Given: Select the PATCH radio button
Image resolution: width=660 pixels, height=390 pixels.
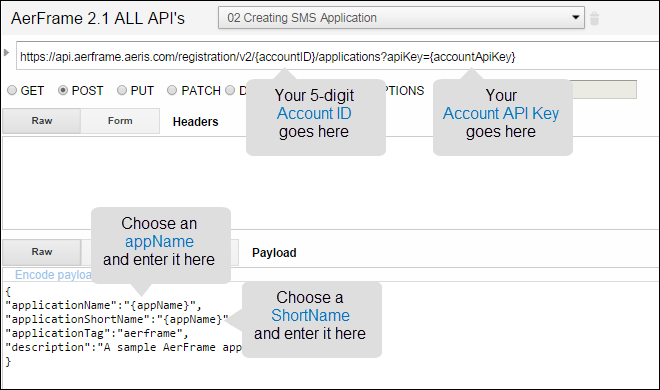Looking at the screenshot, I should click(172, 90).
